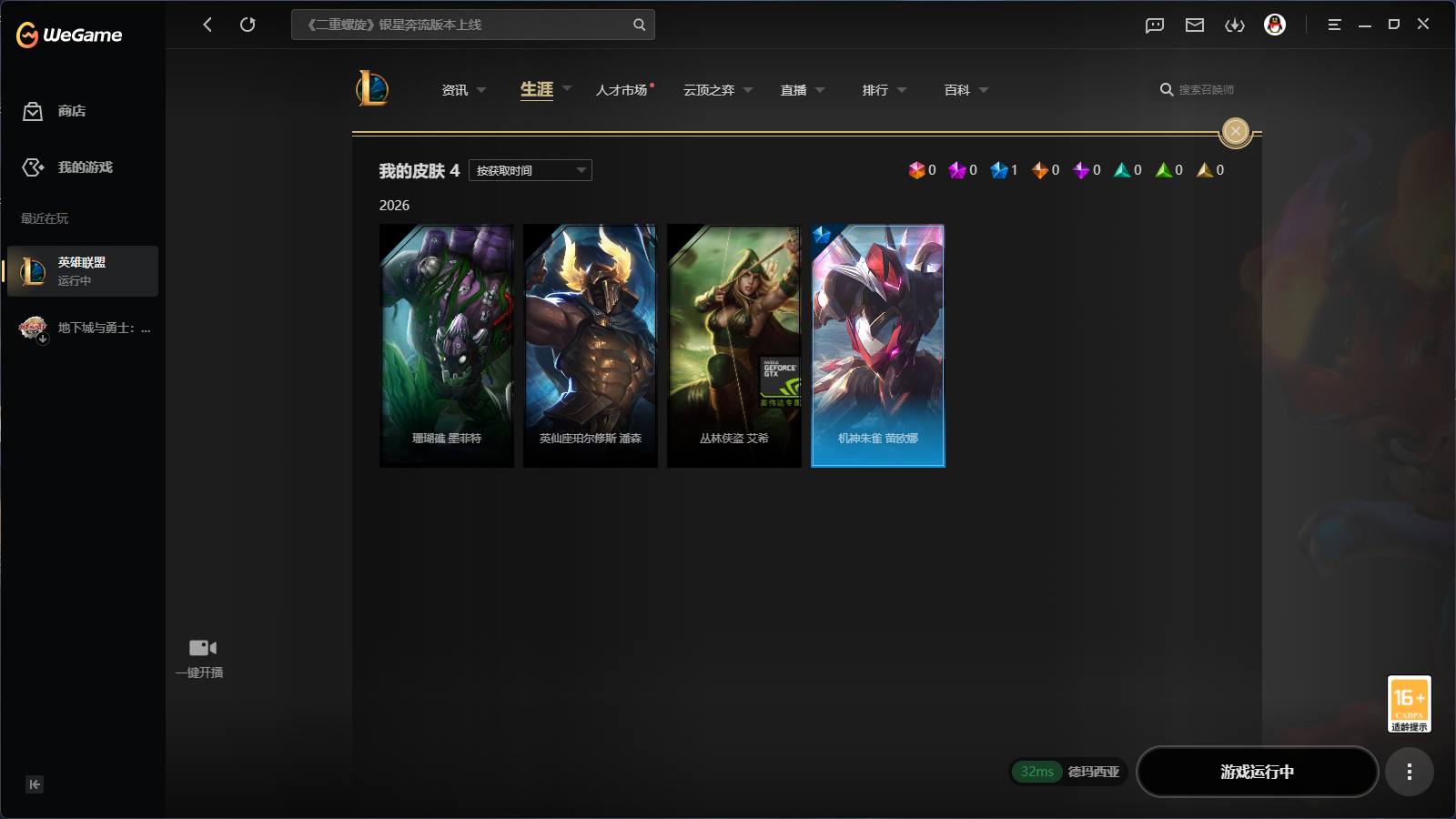The image size is (1456, 819).
Task: Click the 32ms ping indicator
Action: [1036, 772]
